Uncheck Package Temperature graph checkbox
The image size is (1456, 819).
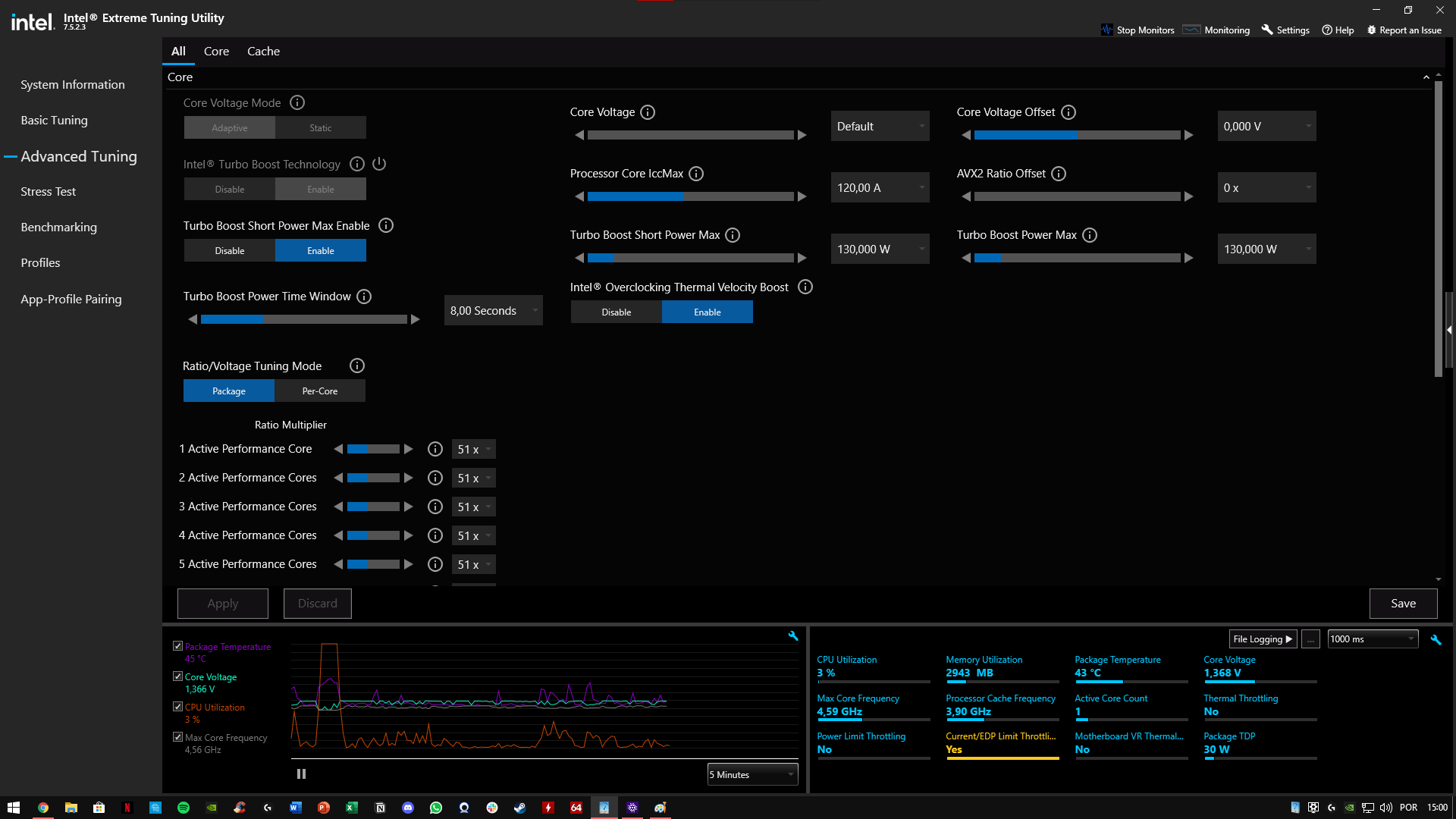(177, 646)
